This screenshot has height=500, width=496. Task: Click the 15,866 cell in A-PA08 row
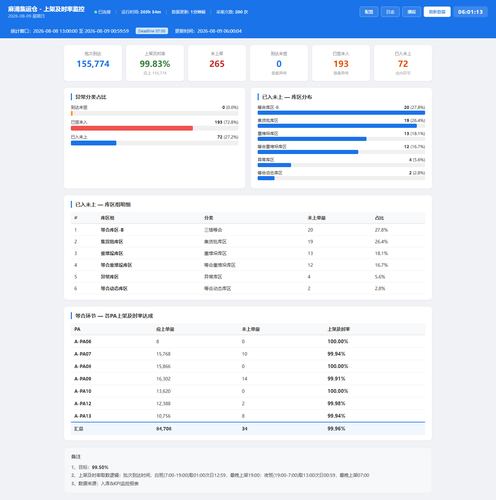(x=163, y=366)
